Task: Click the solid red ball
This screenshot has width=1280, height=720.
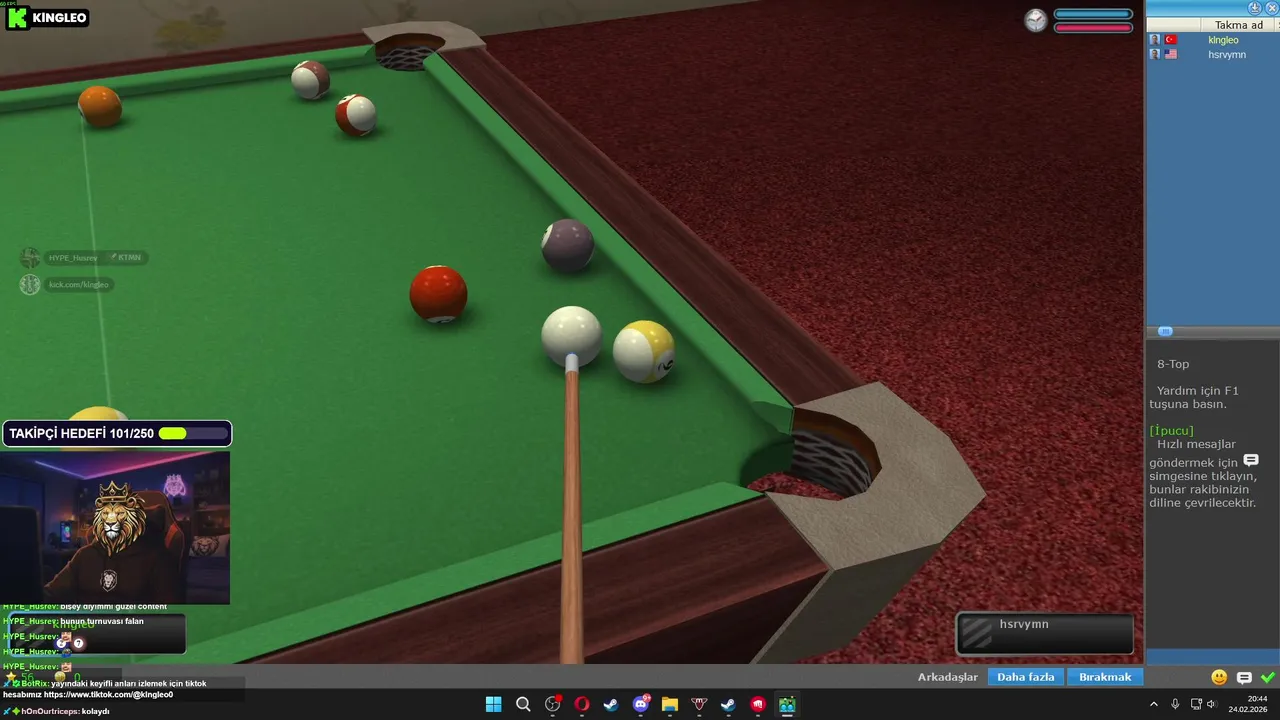Action: [x=438, y=295]
